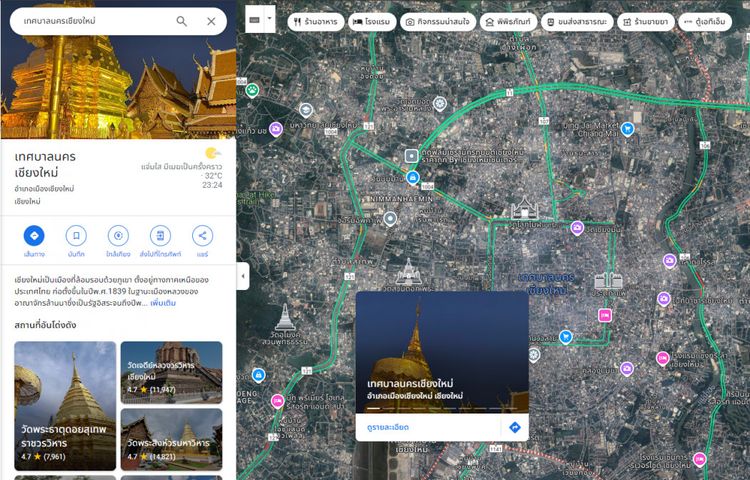750x480 pixels.
Task: Select the ร้านขายยา pharmacies chip
Action: [x=646, y=22]
